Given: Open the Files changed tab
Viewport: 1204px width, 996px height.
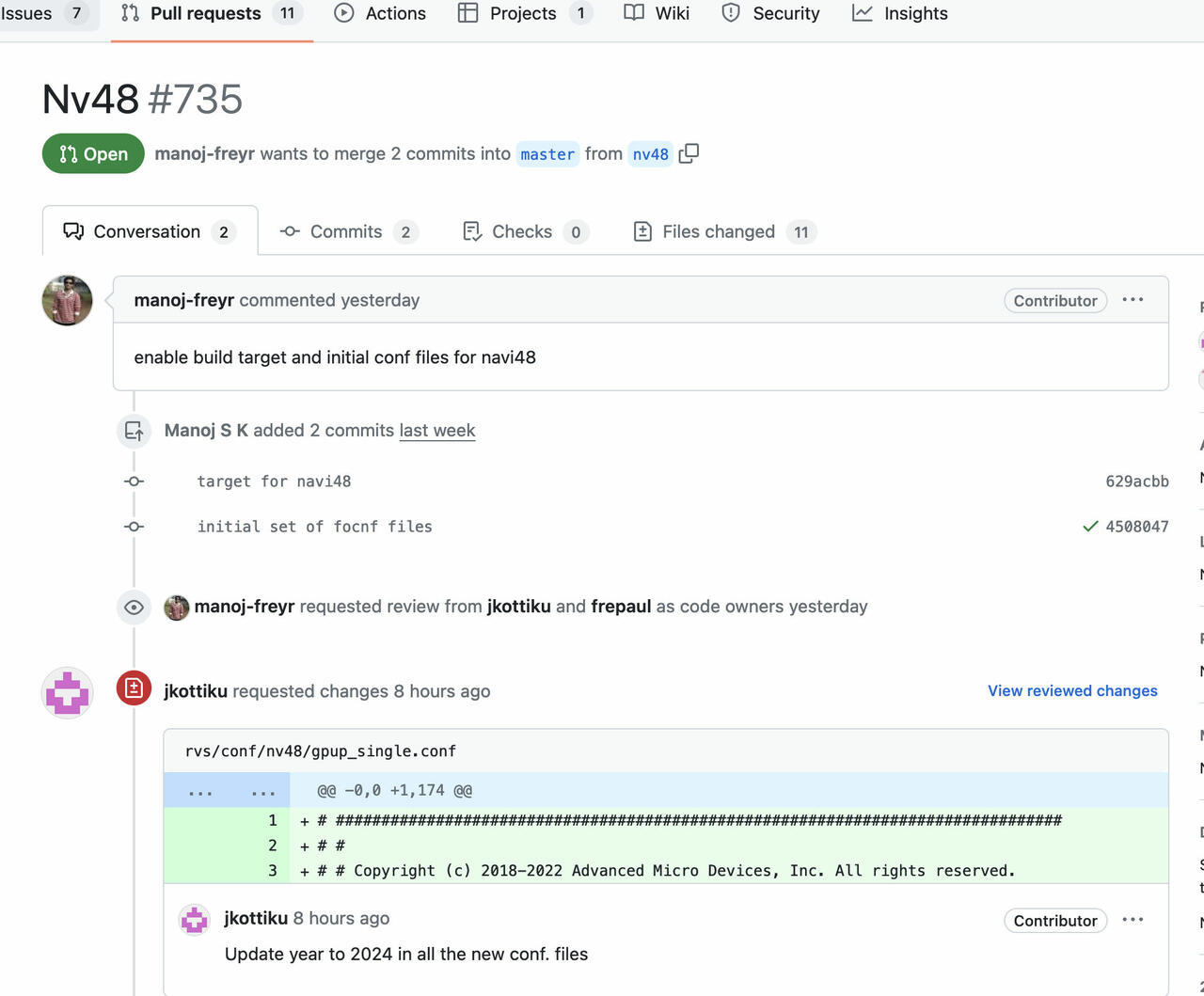Looking at the screenshot, I should coord(719,232).
